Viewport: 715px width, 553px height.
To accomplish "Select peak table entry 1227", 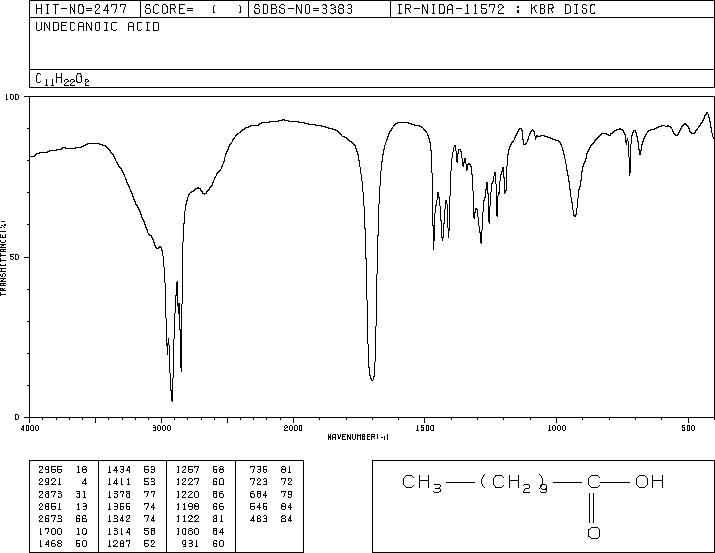I will tap(200, 482).
